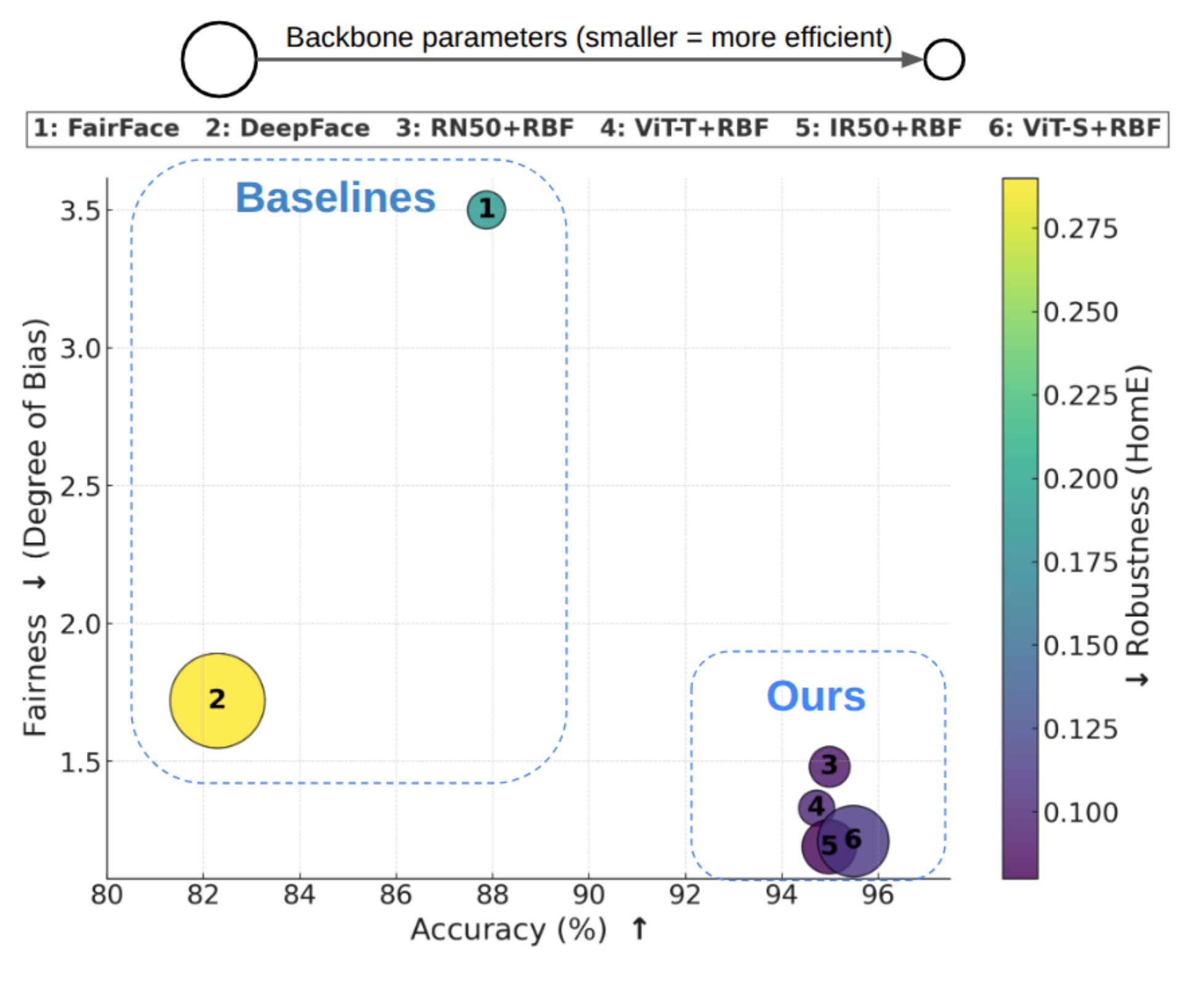1195x1008 pixels.
Task: Click the blue Baselines group label
Action: coord(336,198)
